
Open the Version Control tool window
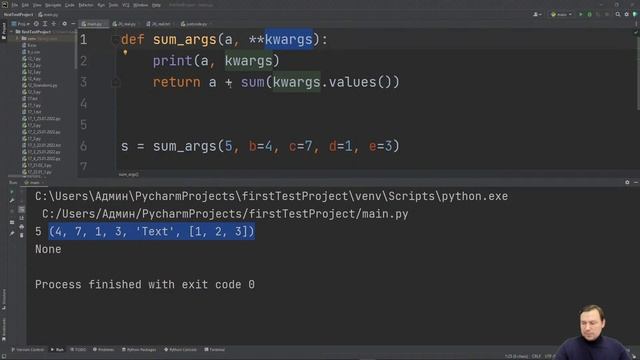tap(28, 350)
